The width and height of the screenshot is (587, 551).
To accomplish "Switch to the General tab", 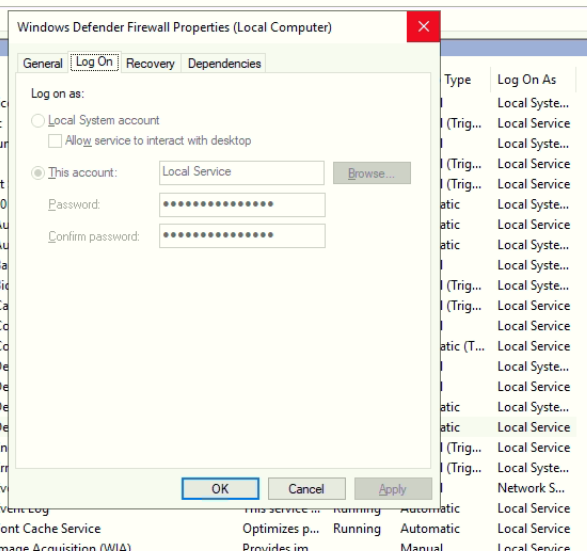I will coord(42,63).
